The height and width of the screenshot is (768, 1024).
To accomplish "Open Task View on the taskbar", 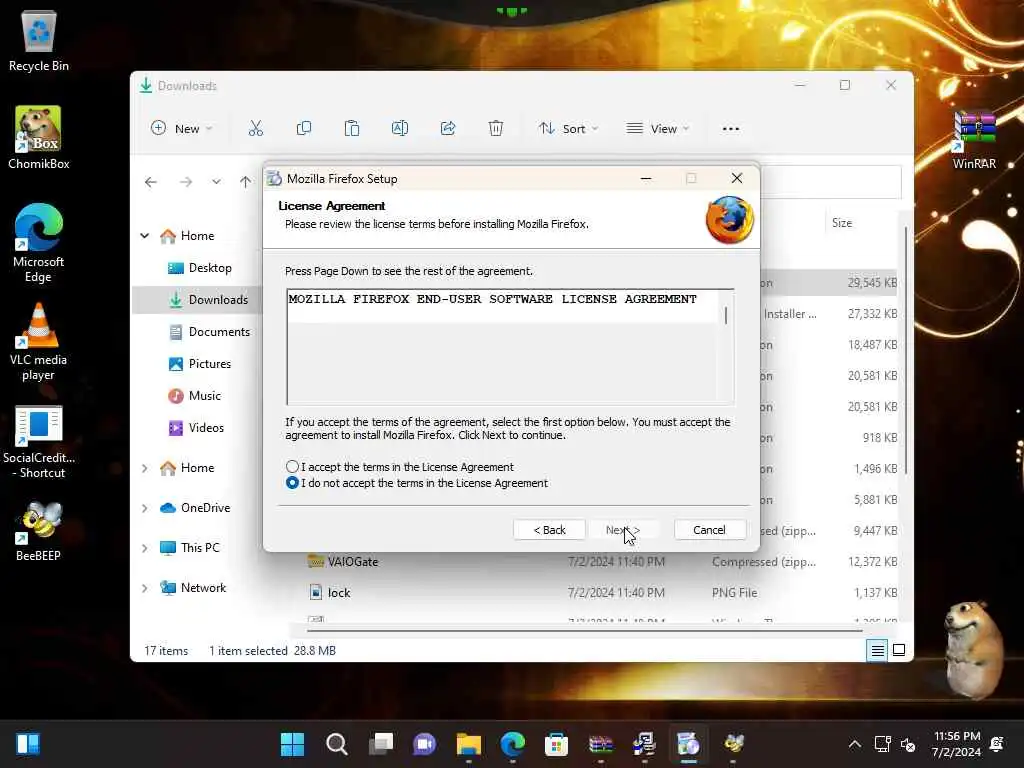I will tap(381, 744).
